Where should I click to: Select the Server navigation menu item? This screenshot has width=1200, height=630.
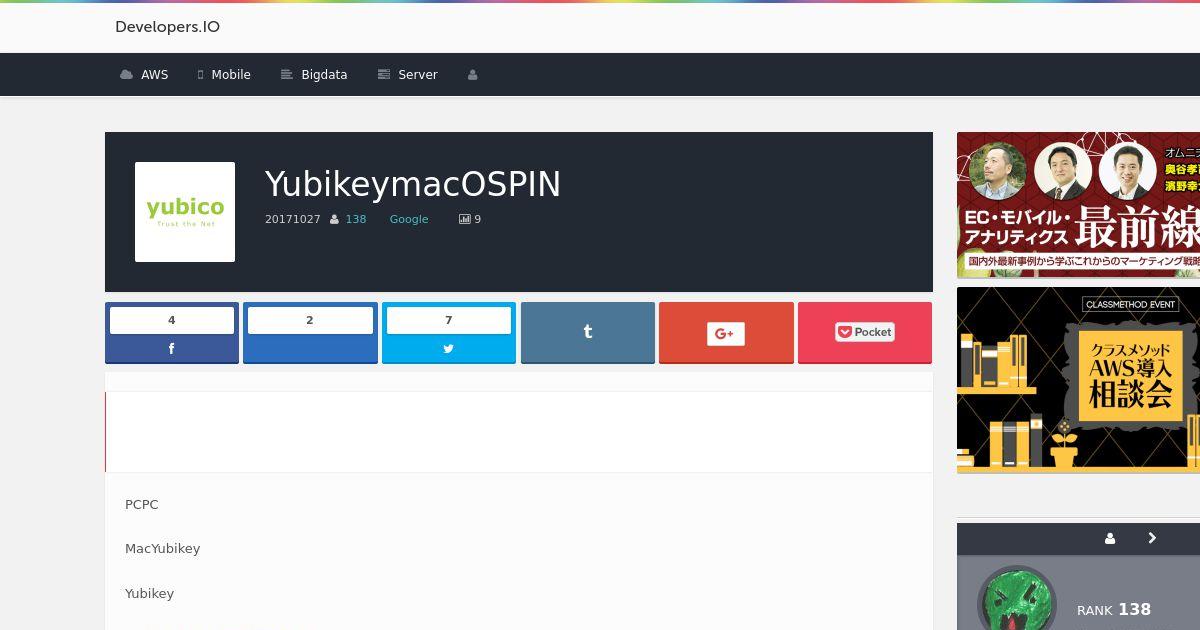(x=407, y=75)
